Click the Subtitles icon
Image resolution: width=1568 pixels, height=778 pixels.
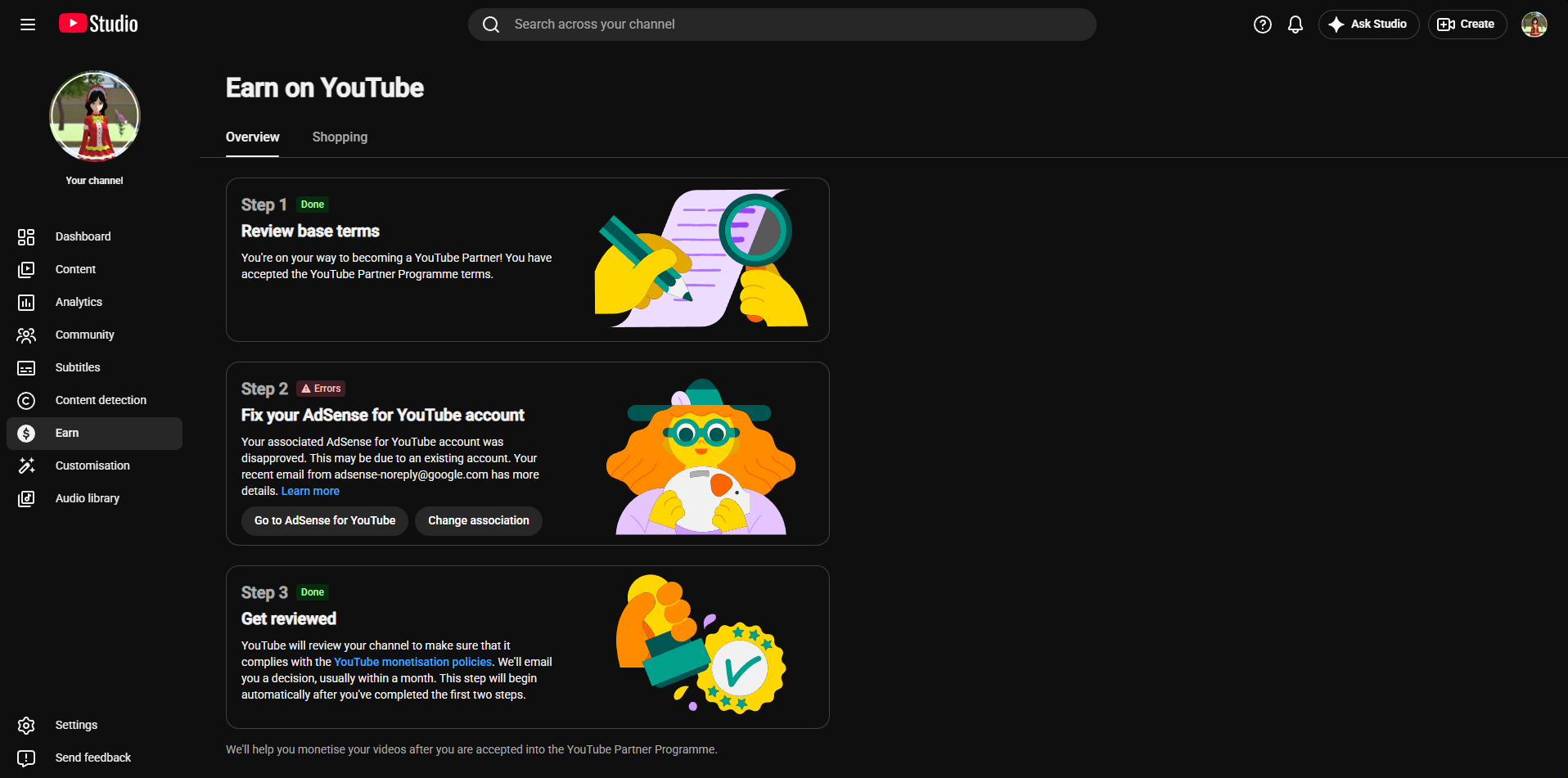click(26, 368)
